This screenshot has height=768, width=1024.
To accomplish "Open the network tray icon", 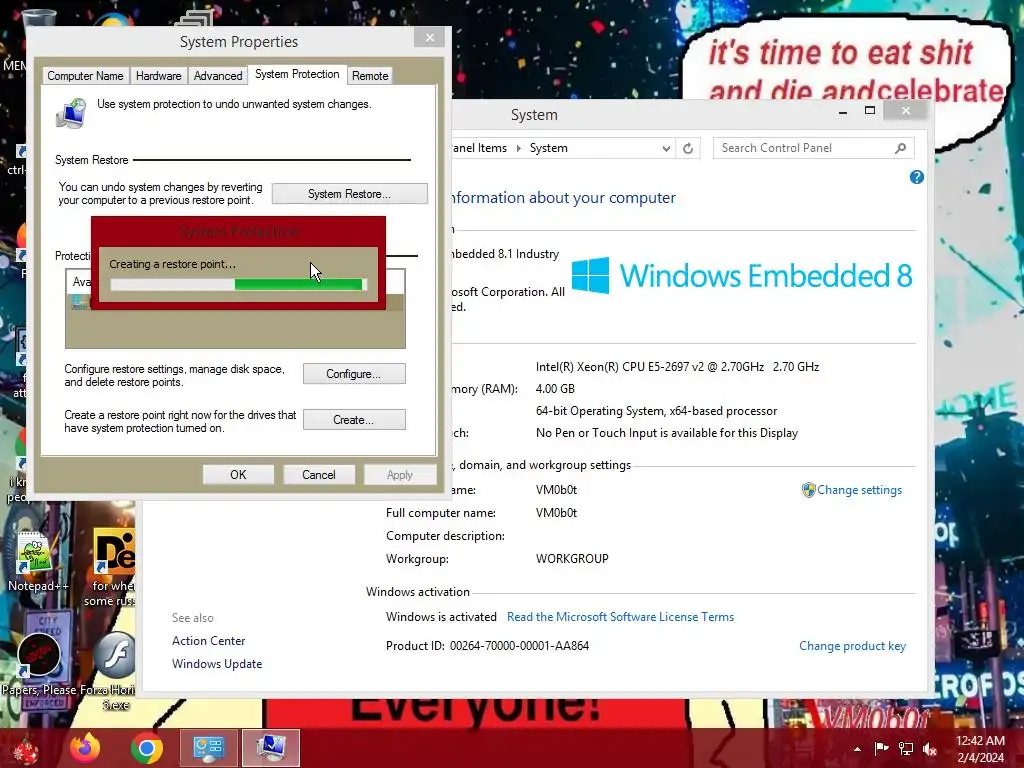I will [x=906, y=748].
